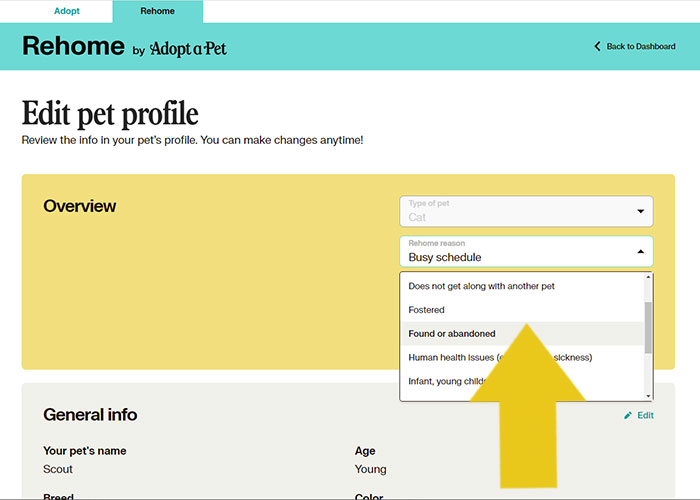Viewport: 700px width, 500px height.
Task: Click the Edit link for General info
Action: coord(645,415)
